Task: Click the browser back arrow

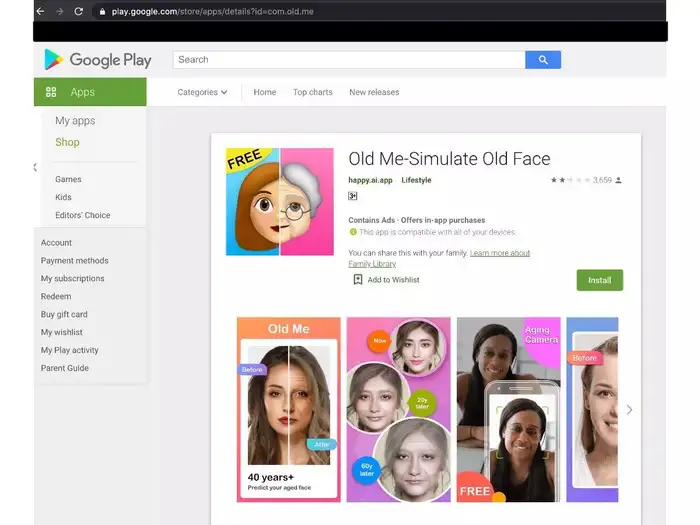Action: click(x=40, y=11)
